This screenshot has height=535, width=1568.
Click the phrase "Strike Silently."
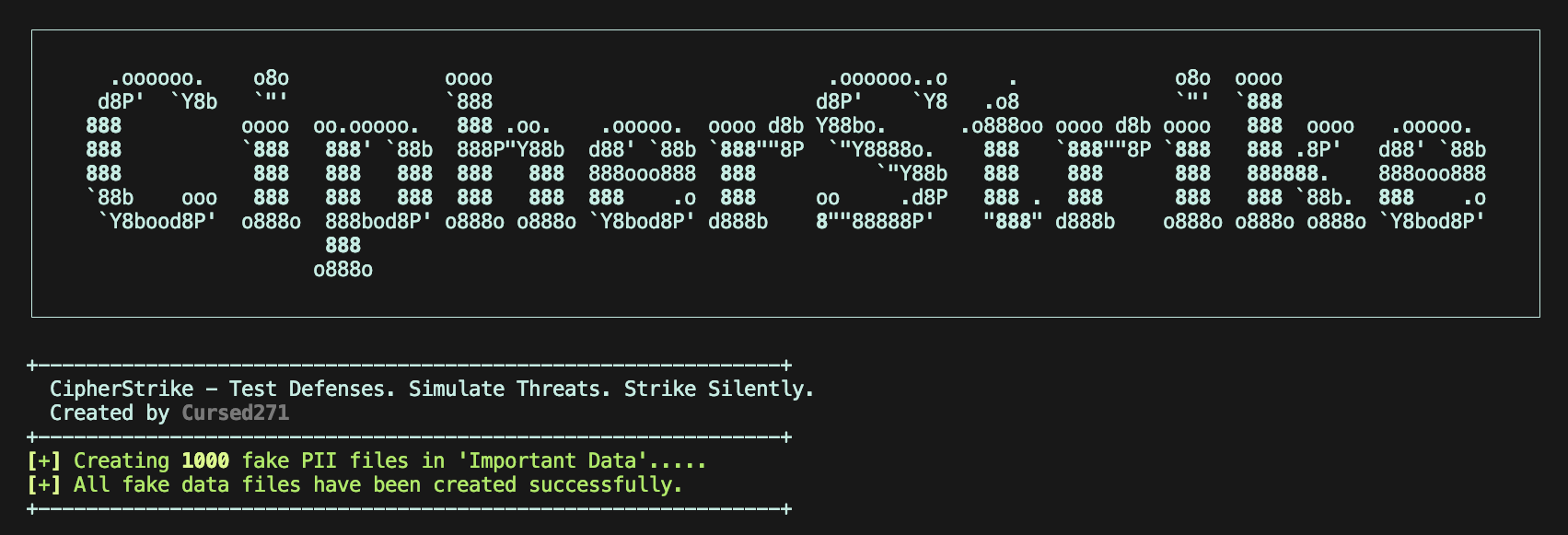719,389
